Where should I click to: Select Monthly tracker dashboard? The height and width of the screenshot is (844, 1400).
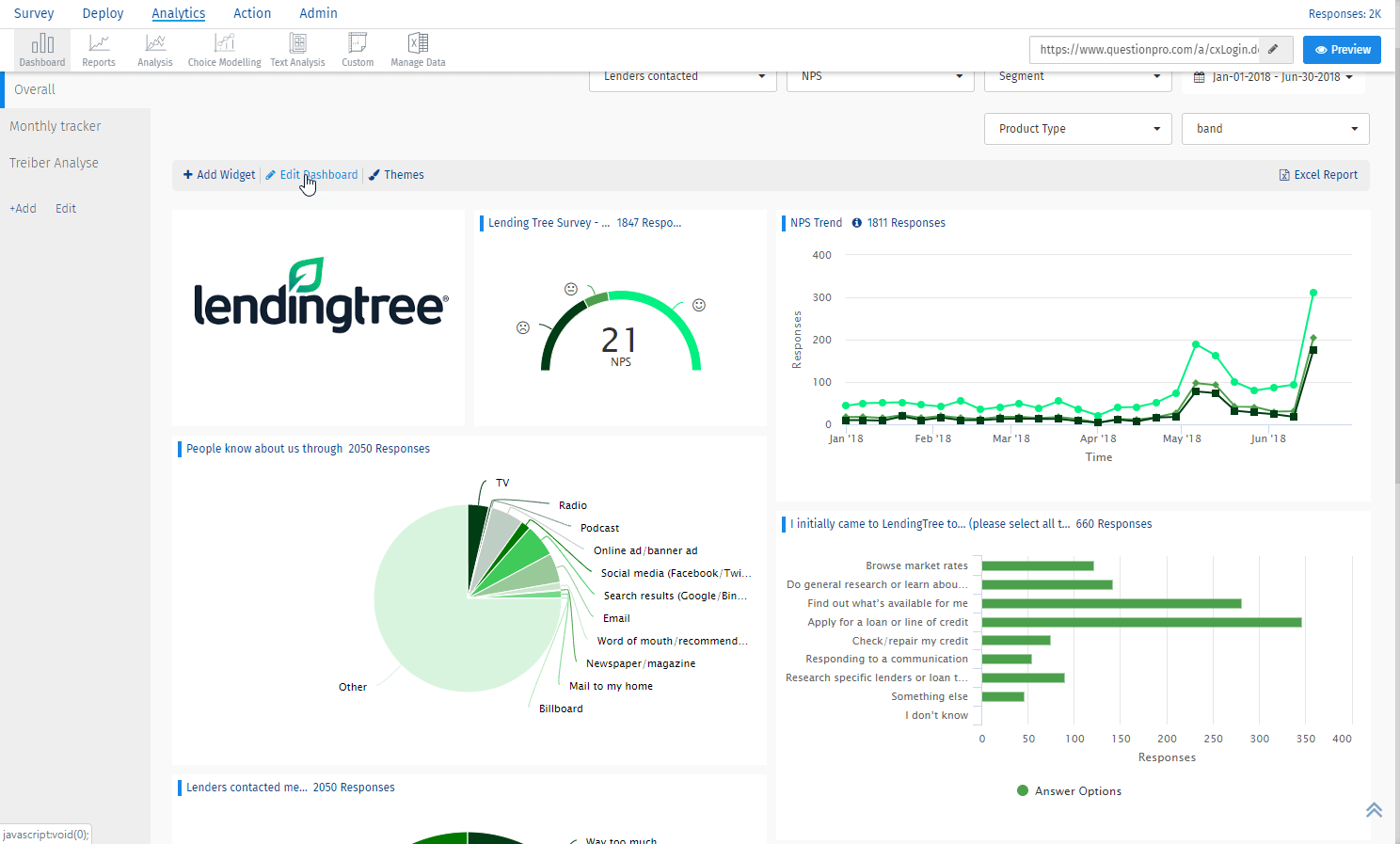pos(56,126)
